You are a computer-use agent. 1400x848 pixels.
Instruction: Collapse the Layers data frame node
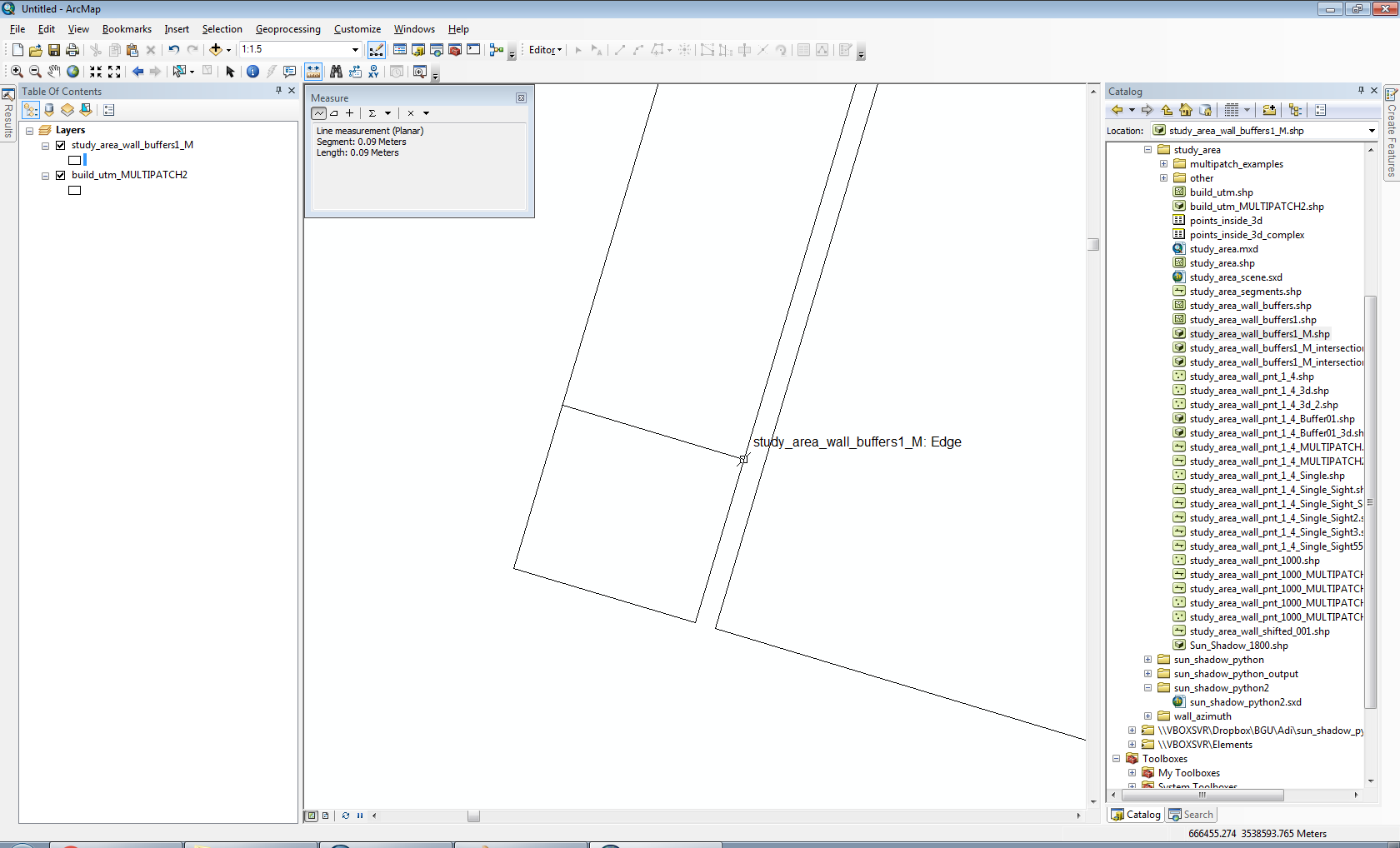(30, 131)
